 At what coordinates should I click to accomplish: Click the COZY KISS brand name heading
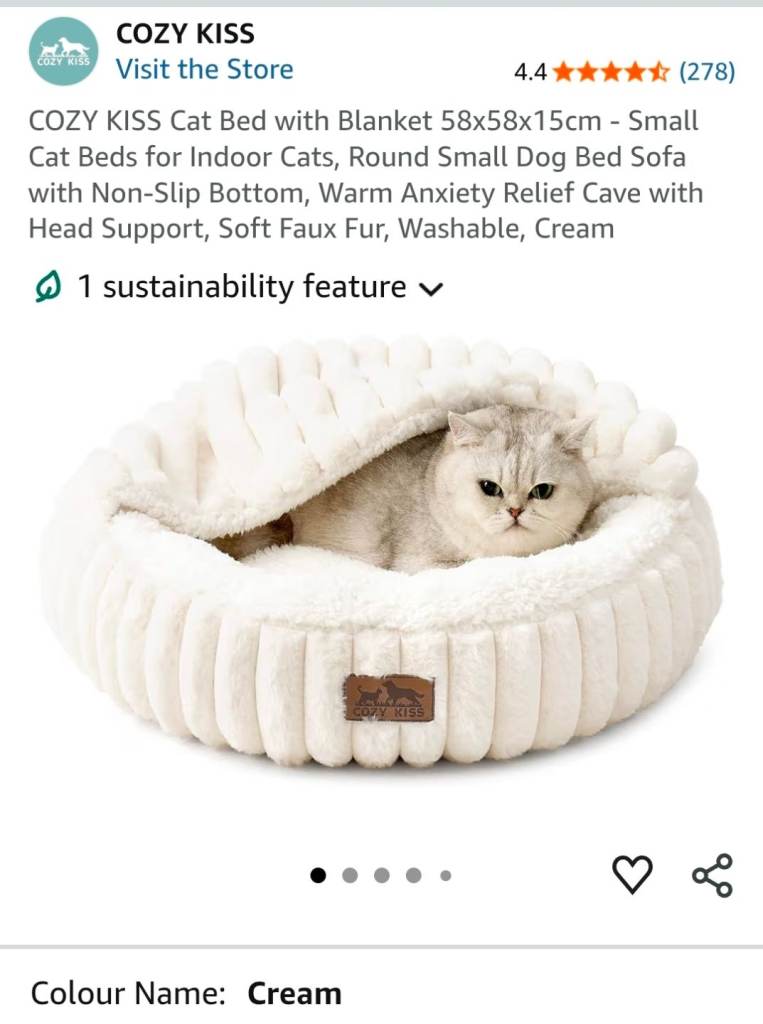pos(186,34)
